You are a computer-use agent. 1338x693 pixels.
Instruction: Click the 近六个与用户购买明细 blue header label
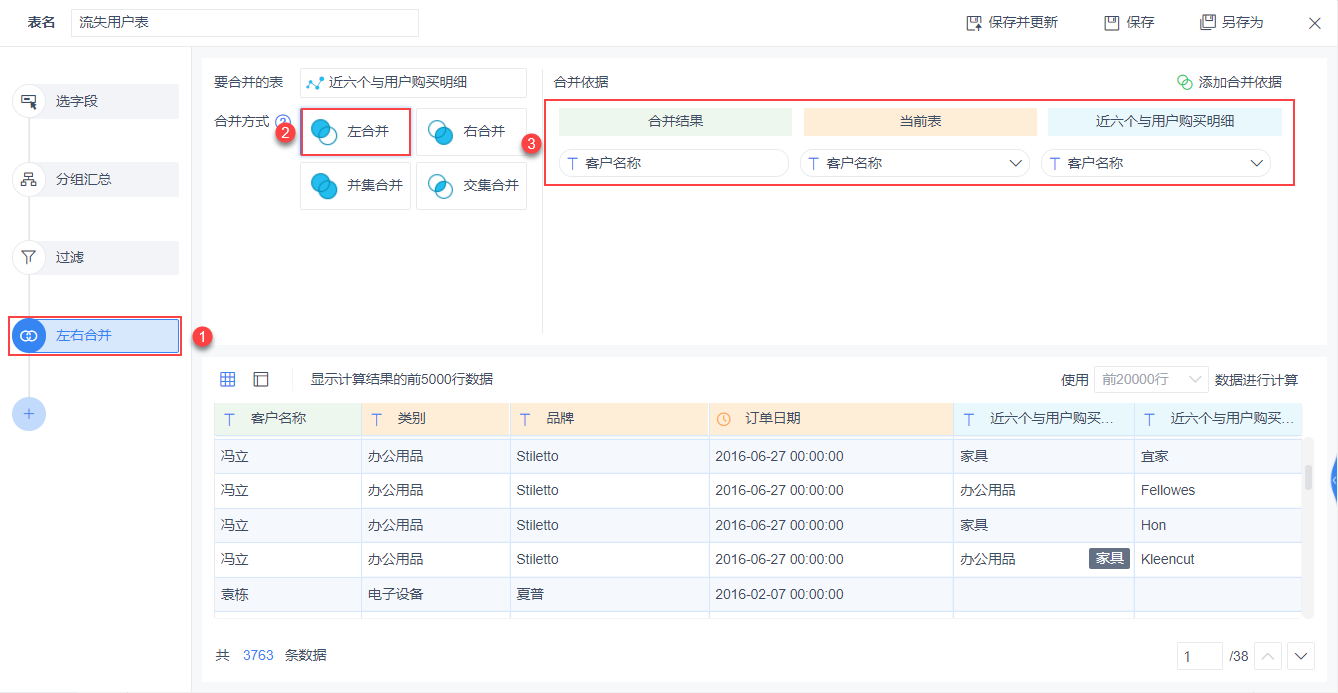tap(1165, 121)
